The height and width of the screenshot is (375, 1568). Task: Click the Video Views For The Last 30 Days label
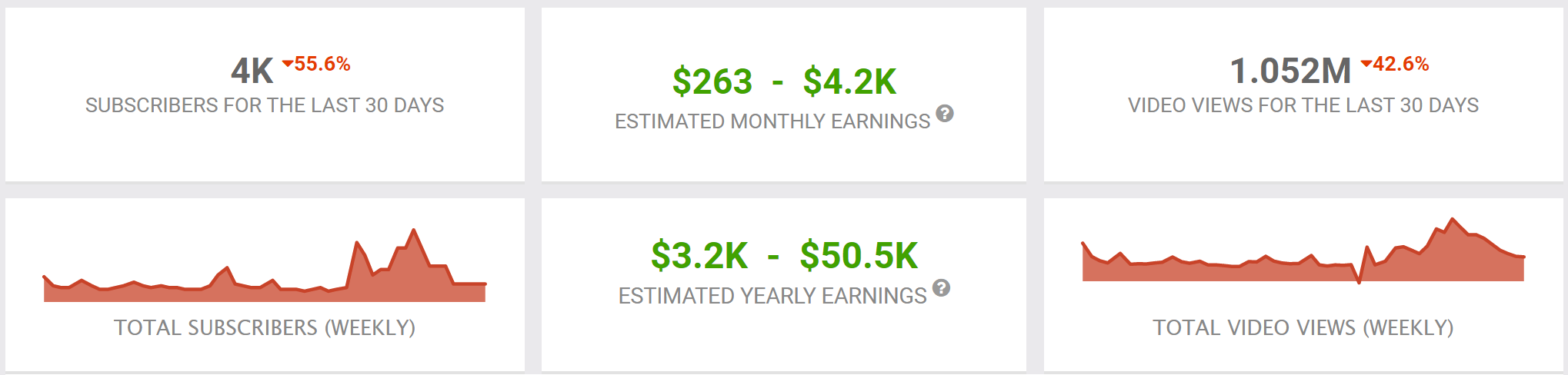tap(1303, 105)
